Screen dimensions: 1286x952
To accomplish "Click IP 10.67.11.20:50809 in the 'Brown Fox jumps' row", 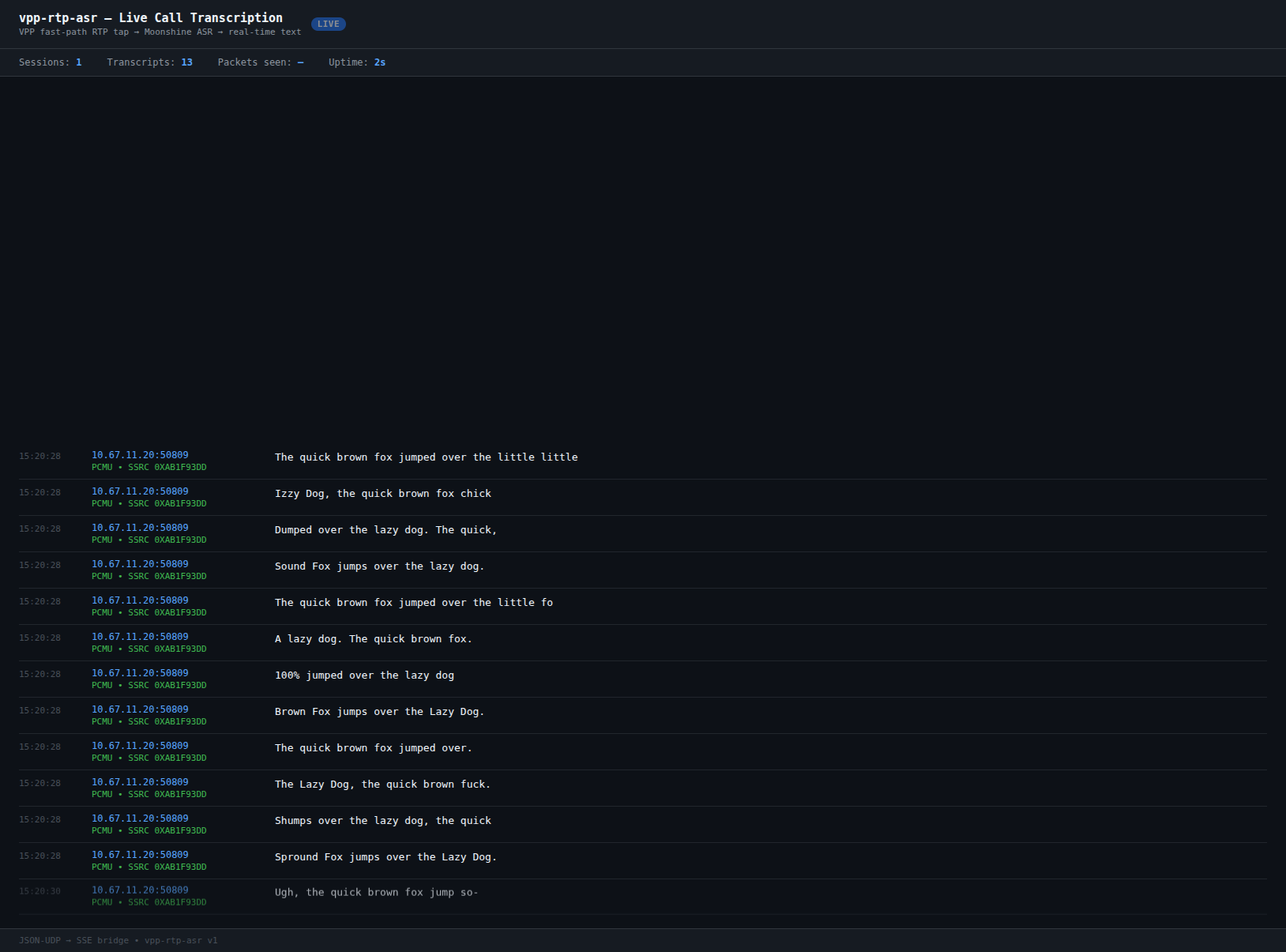I will 140,709.
